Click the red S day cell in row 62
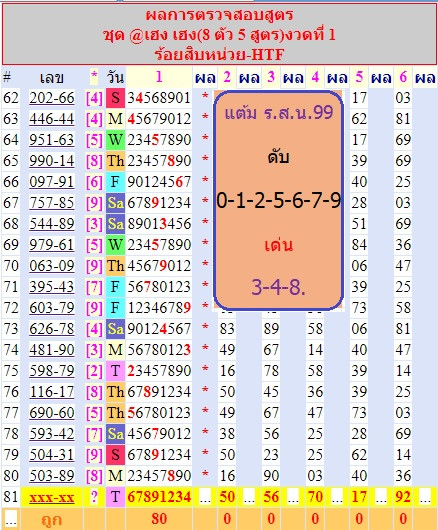The height and width of the screenshot is (530, 438). pyautogui.click(x=115, y=98)
